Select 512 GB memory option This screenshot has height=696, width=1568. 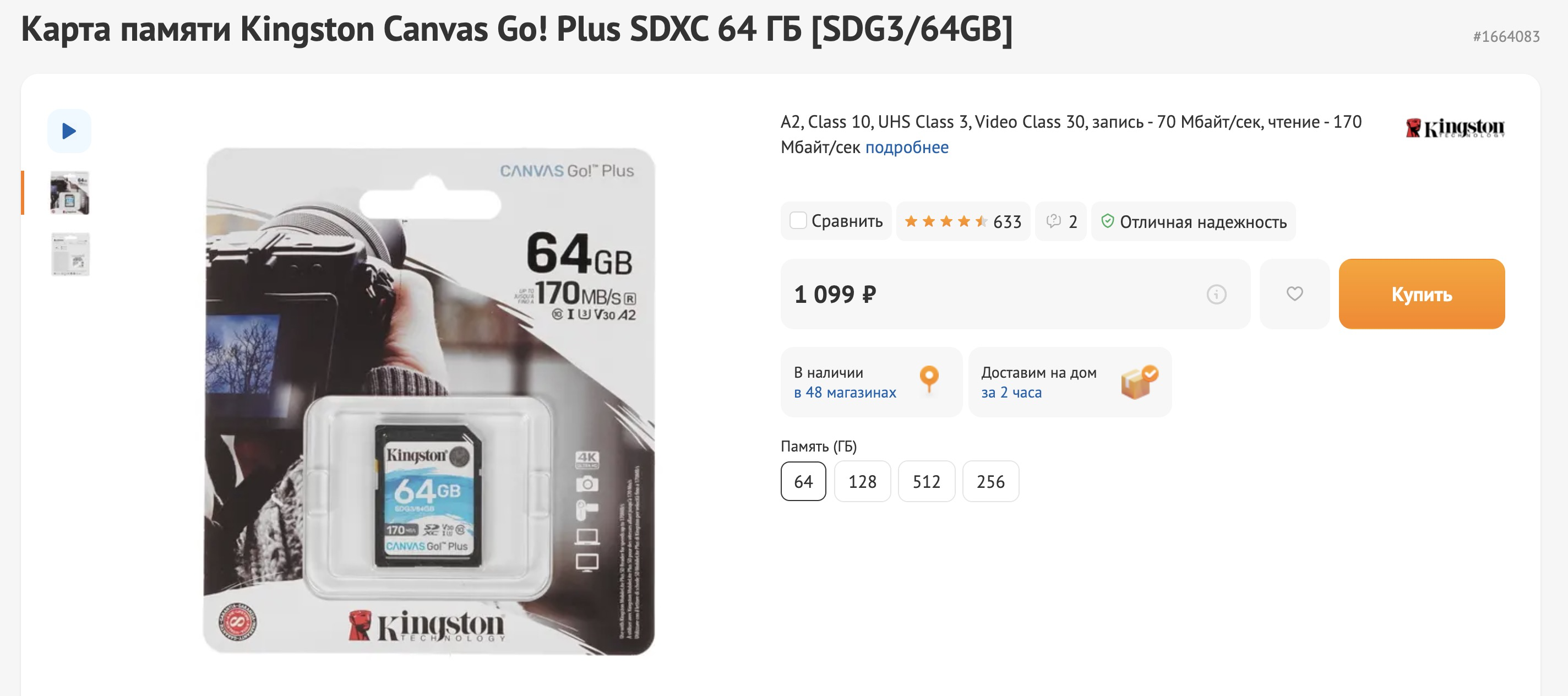[x=927, y=482]
